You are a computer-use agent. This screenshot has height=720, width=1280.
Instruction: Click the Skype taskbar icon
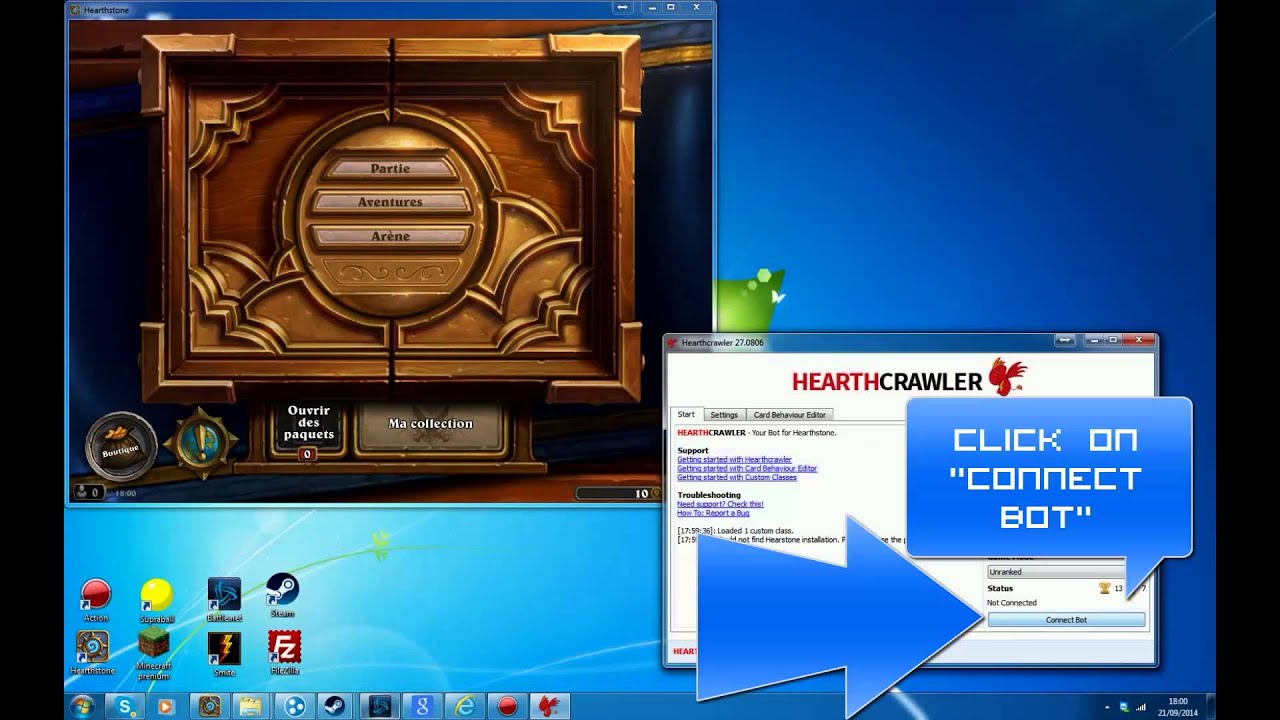click(125, 707)
